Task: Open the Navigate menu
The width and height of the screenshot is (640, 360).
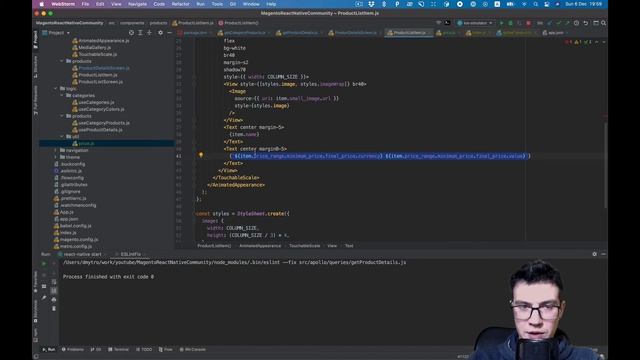Action: tap(137, 4)
